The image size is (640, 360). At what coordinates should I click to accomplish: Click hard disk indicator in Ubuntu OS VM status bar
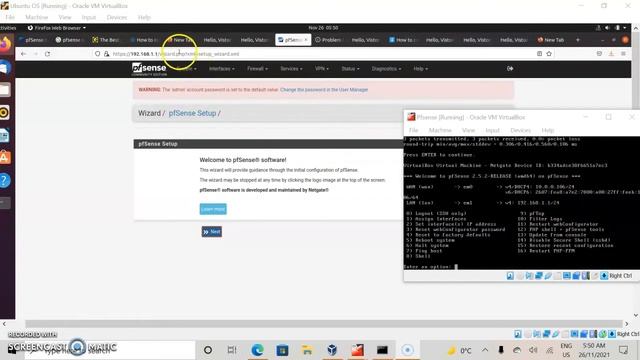click(518, 334)
